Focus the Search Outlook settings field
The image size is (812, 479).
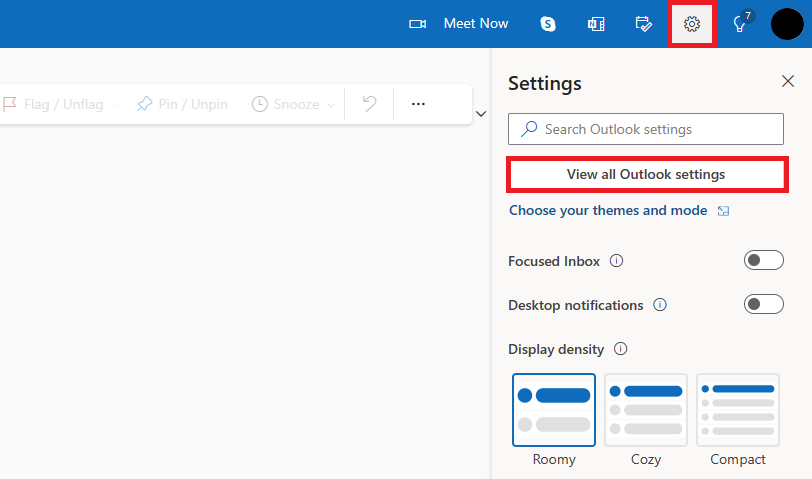(646, 129)
